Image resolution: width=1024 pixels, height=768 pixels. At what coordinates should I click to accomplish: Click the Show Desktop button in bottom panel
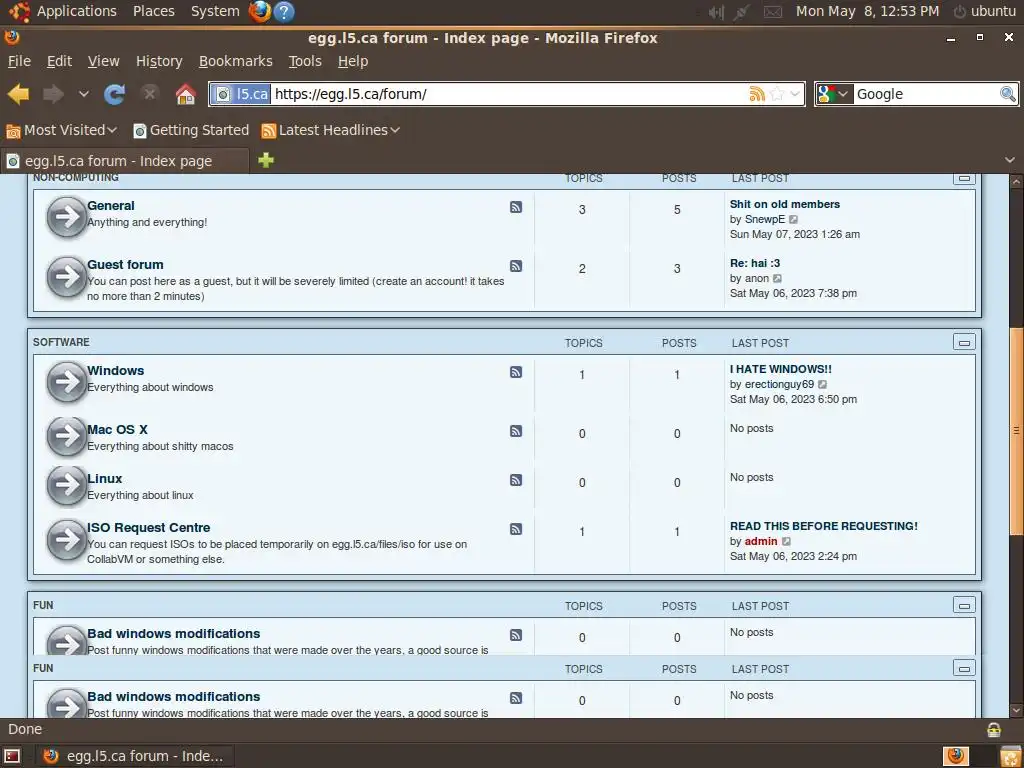click(12, 756)
